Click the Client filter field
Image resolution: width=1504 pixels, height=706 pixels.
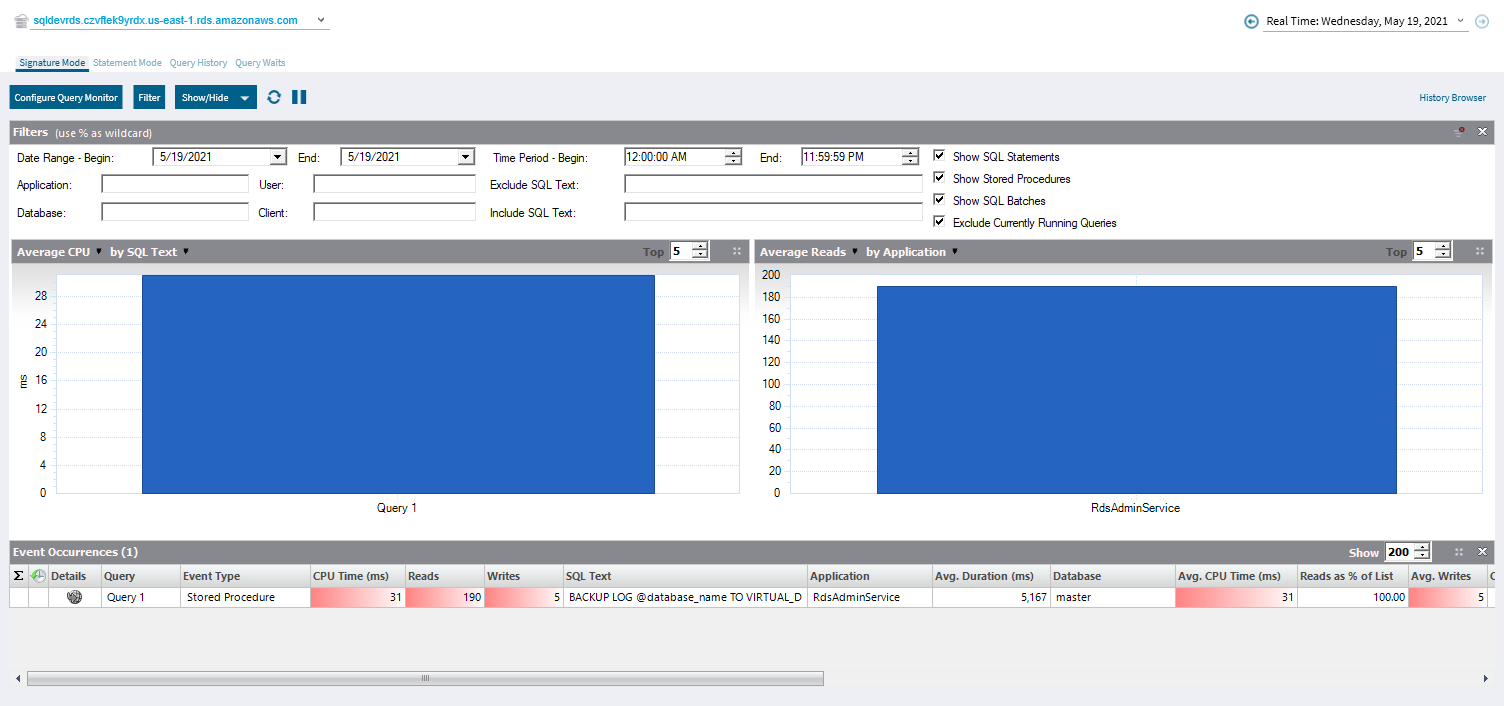394,212
